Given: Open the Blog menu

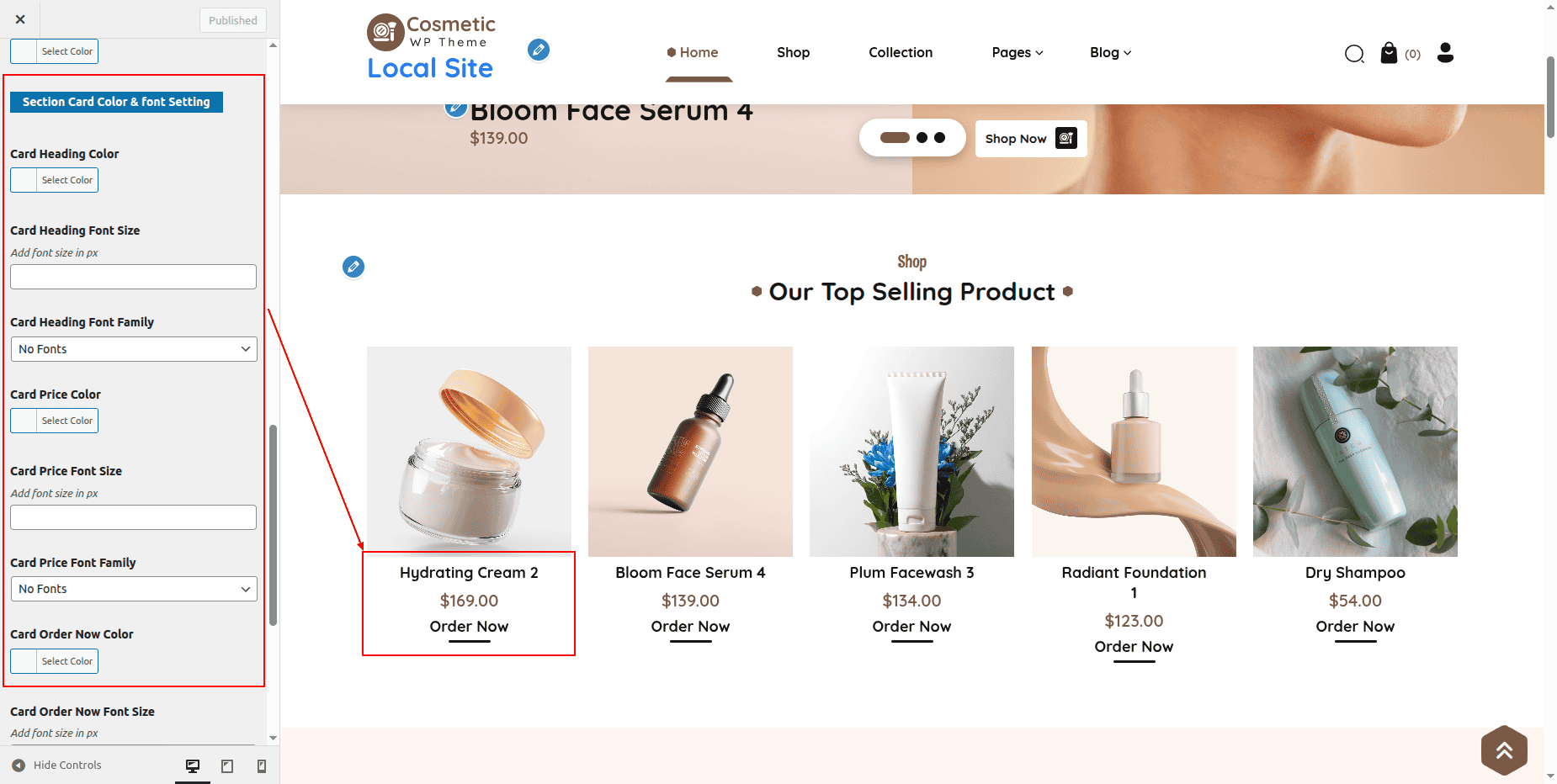Looking at the screenshot, I should tap(1110, 52).
